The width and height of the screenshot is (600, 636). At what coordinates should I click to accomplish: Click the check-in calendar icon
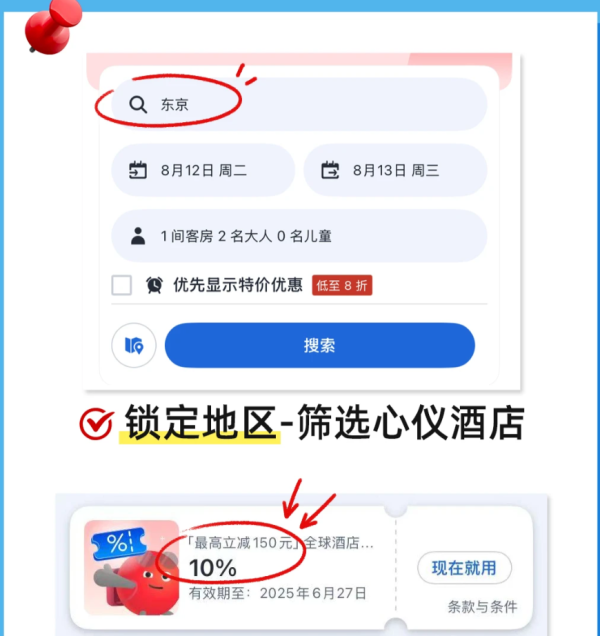pyautogui.click(x=138, y=170)
